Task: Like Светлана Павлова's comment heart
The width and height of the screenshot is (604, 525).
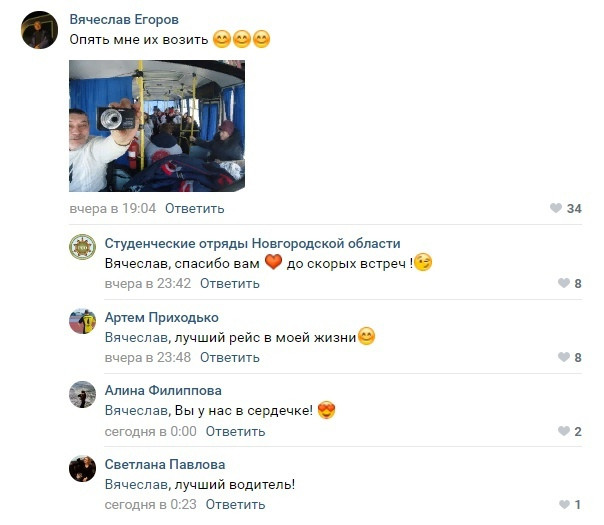Action: (x=564, y=504)
